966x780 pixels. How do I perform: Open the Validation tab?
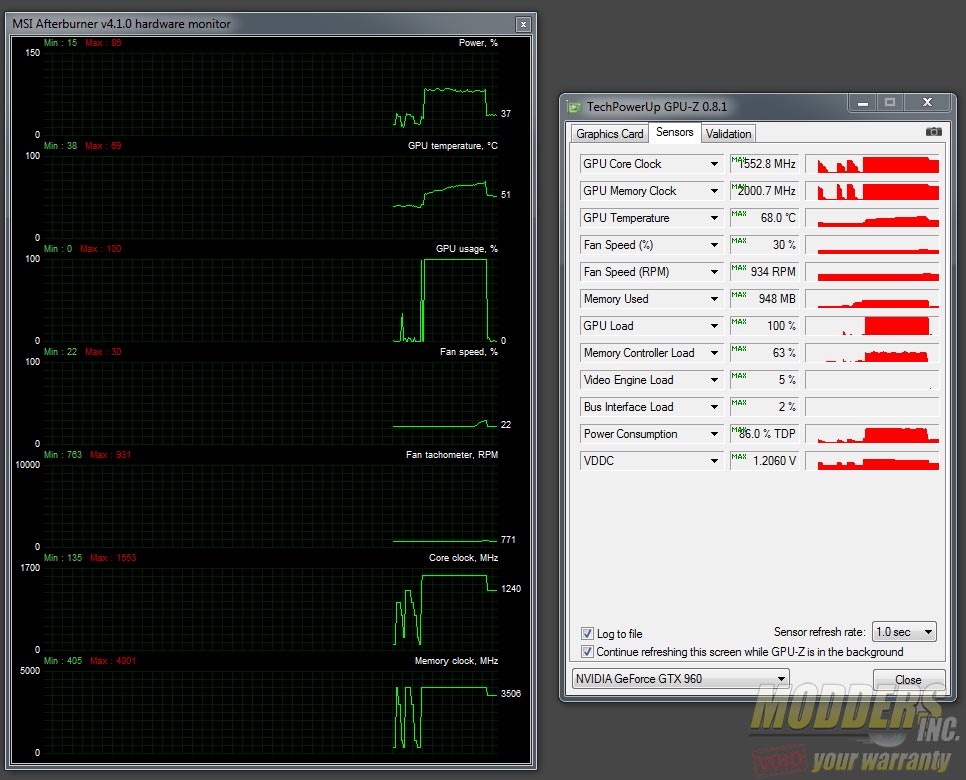[x=728, y=134]
